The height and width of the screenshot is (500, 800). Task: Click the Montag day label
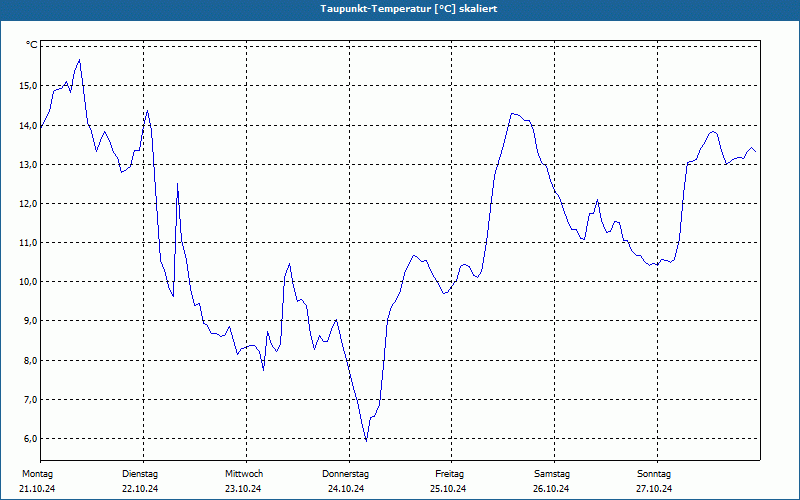coord(37,474)
